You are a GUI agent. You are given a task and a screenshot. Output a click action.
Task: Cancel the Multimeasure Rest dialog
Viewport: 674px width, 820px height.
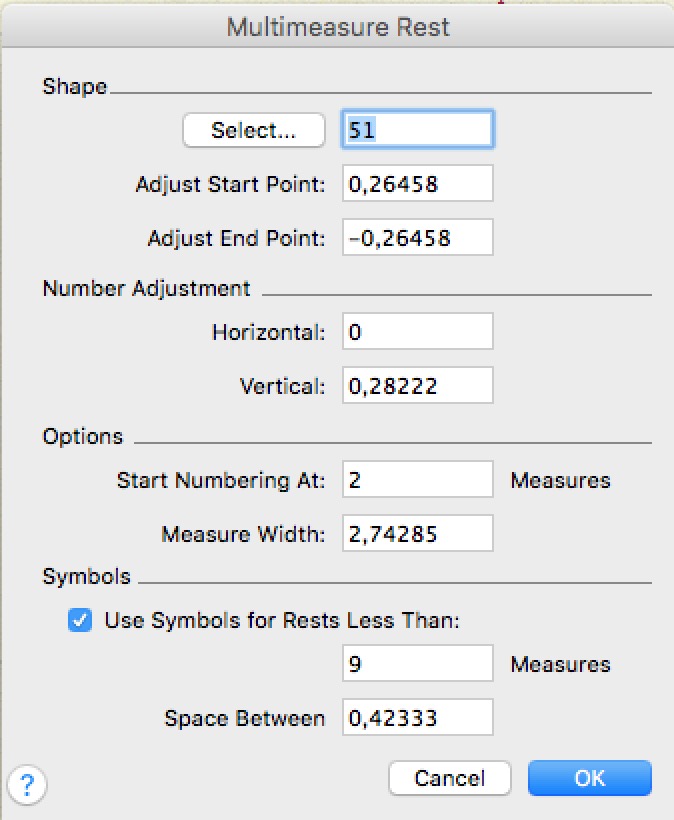point(449,778)
